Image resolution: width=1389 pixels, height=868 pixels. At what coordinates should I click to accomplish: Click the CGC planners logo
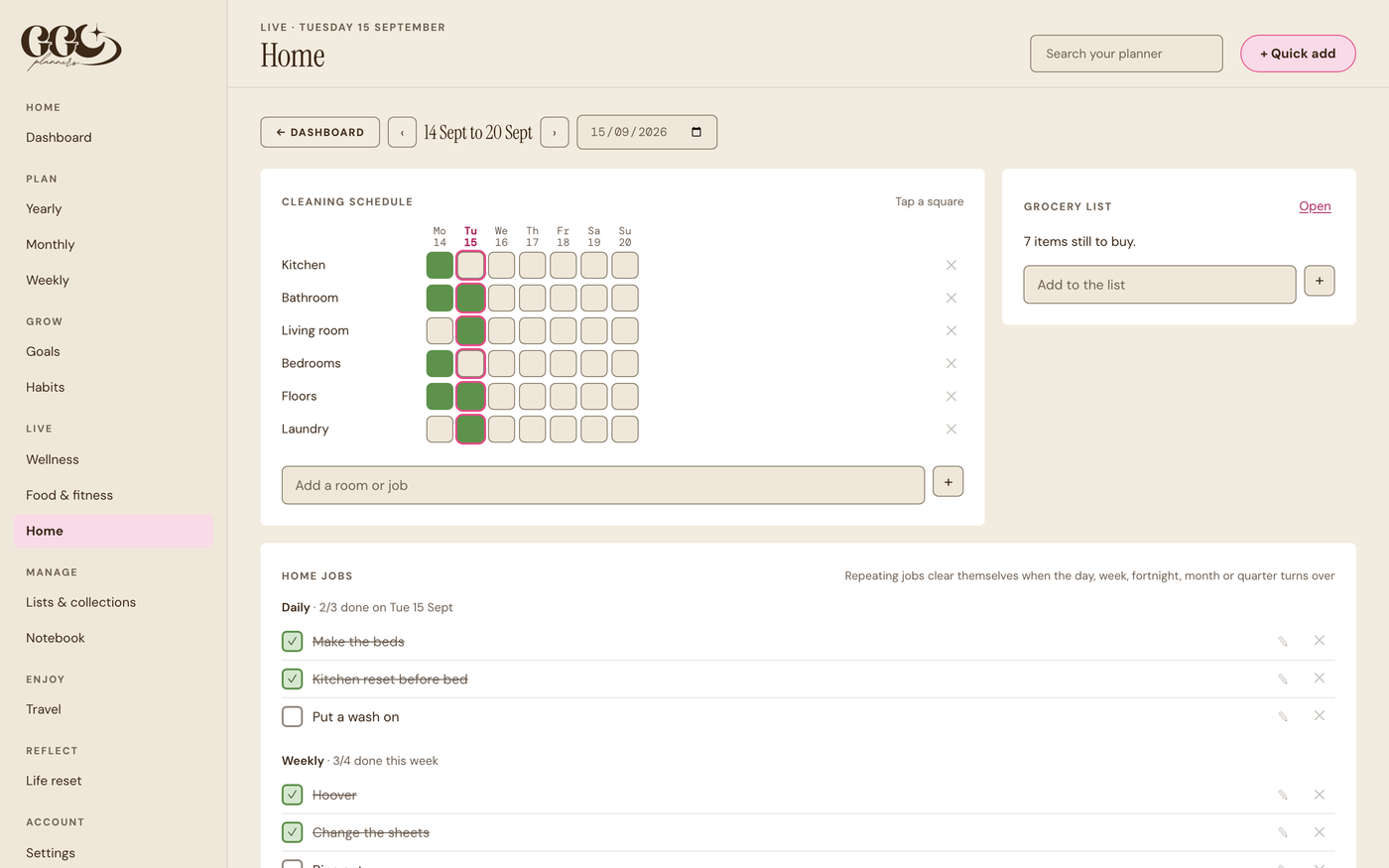coord(71,47)
